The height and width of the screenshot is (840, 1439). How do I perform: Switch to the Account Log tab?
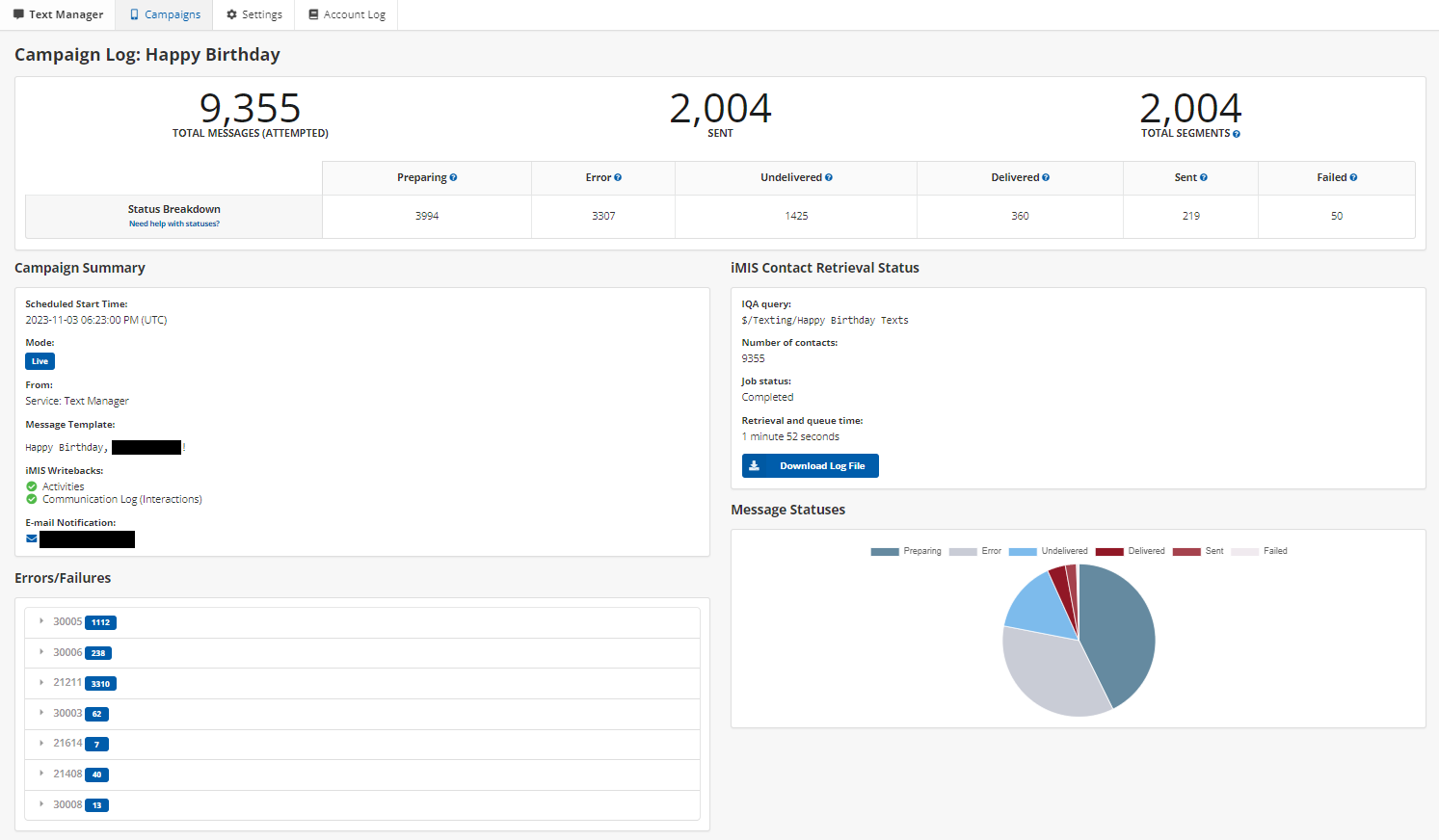coord(347,14)
